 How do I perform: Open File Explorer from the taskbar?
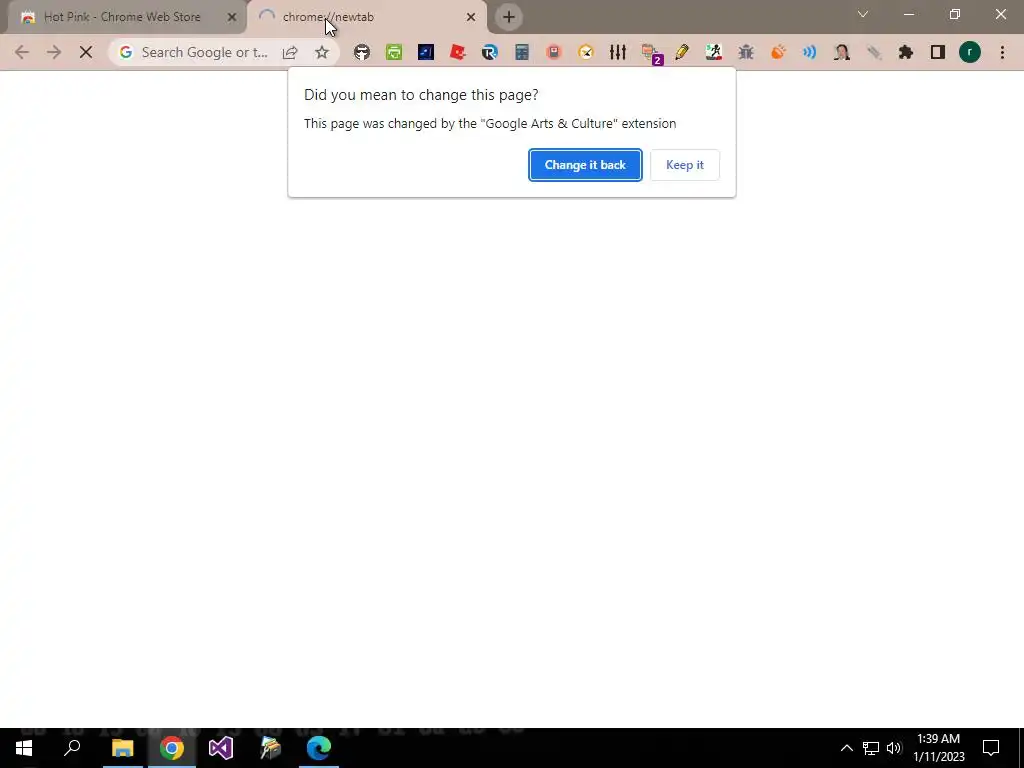coord(122,748)
